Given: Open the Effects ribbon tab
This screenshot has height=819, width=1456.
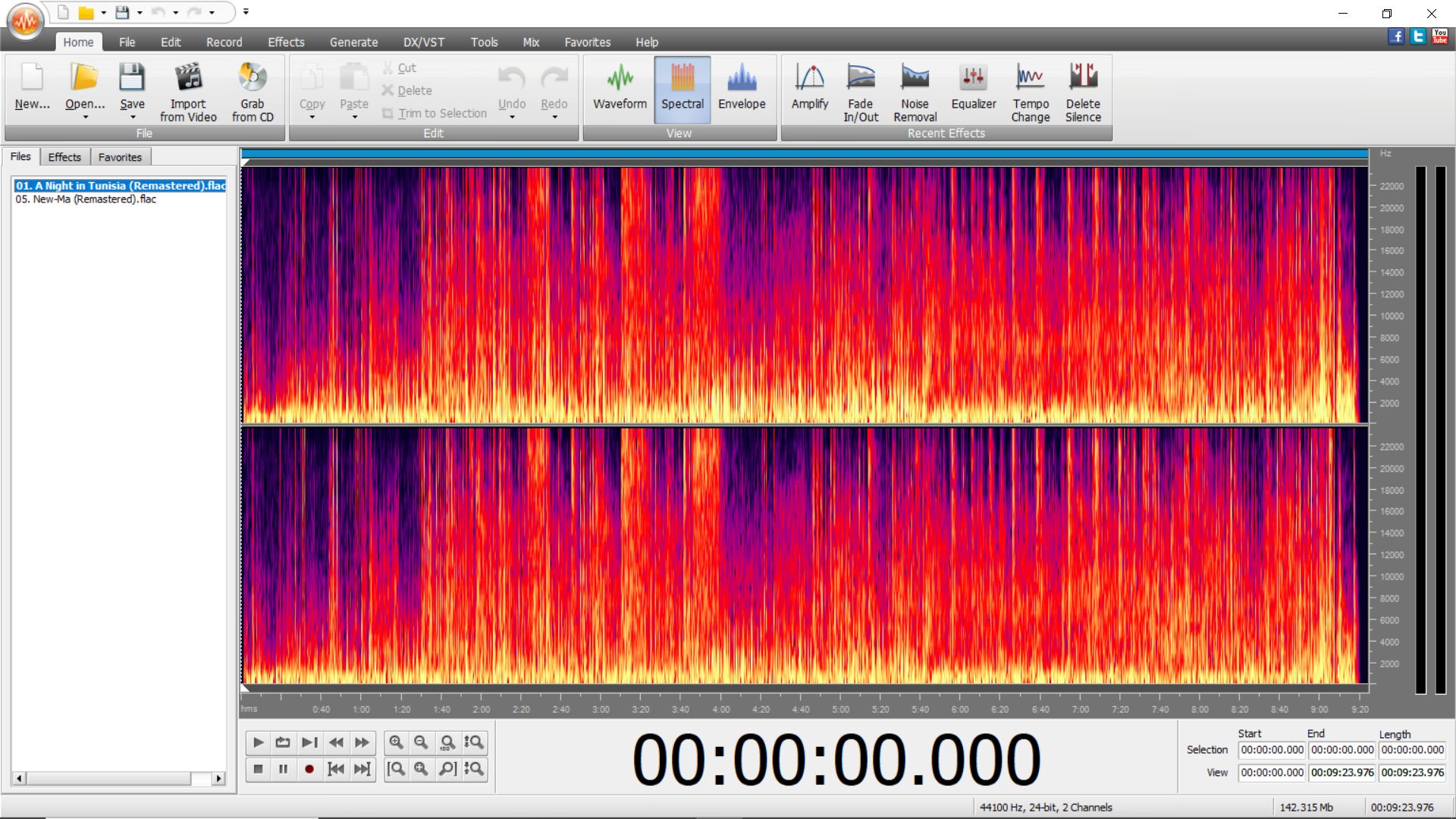Looking at the screenshot, I should point(285,42).
